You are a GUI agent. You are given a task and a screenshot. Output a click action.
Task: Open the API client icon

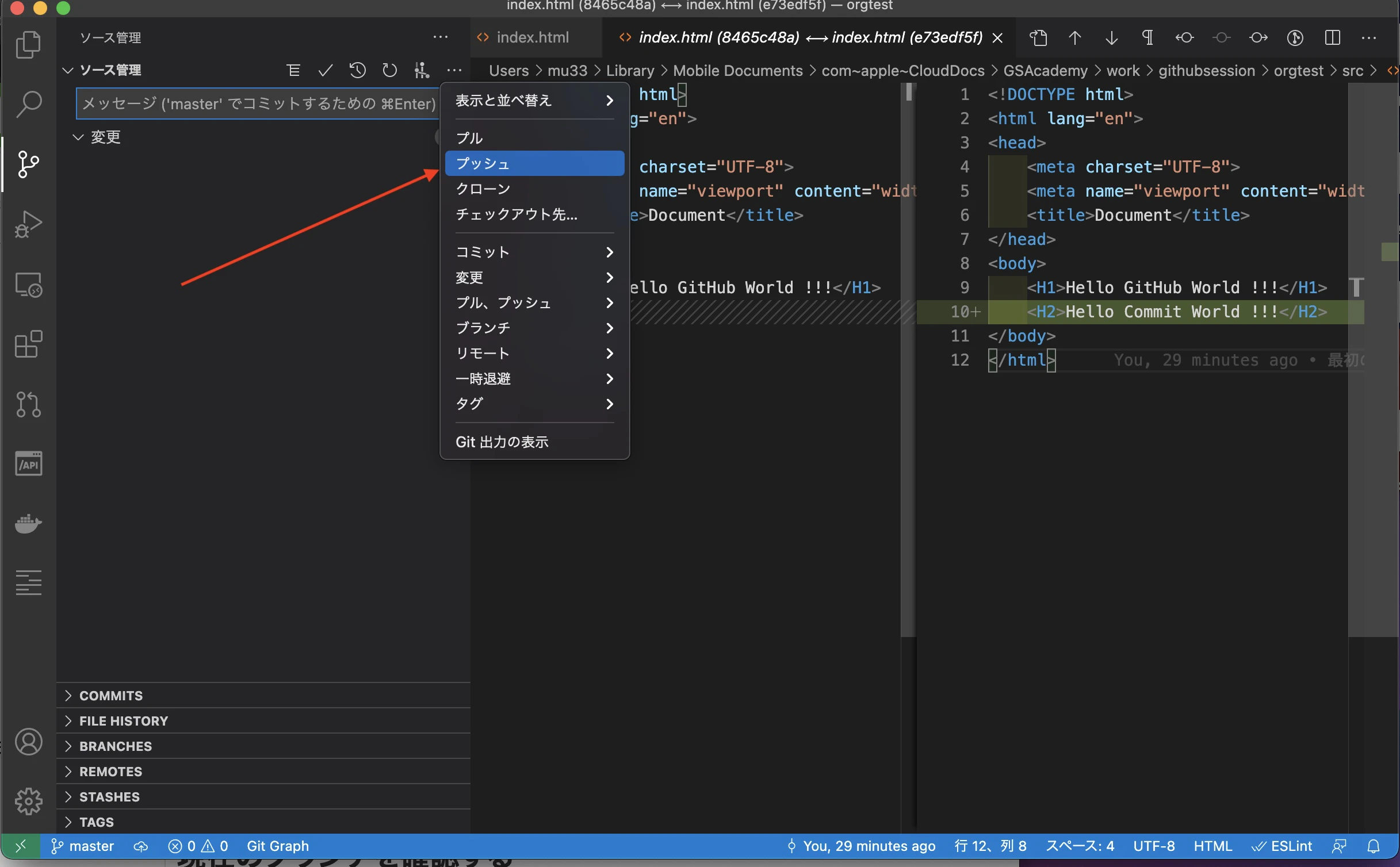[x=28, y=464]
